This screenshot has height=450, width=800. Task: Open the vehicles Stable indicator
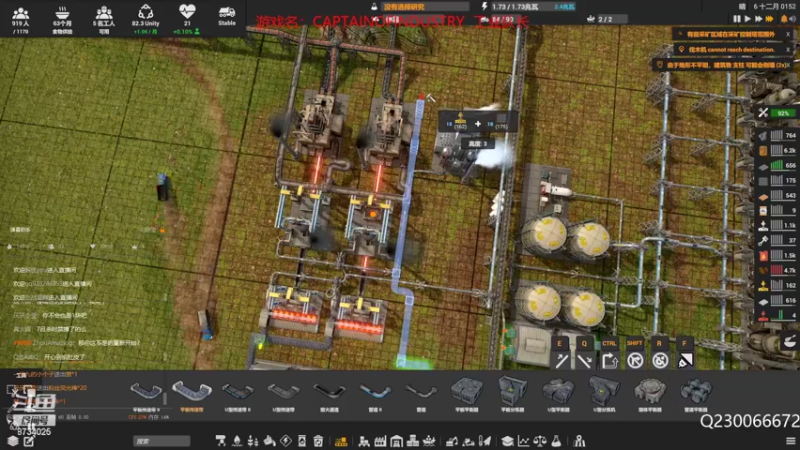click(227, 16)
